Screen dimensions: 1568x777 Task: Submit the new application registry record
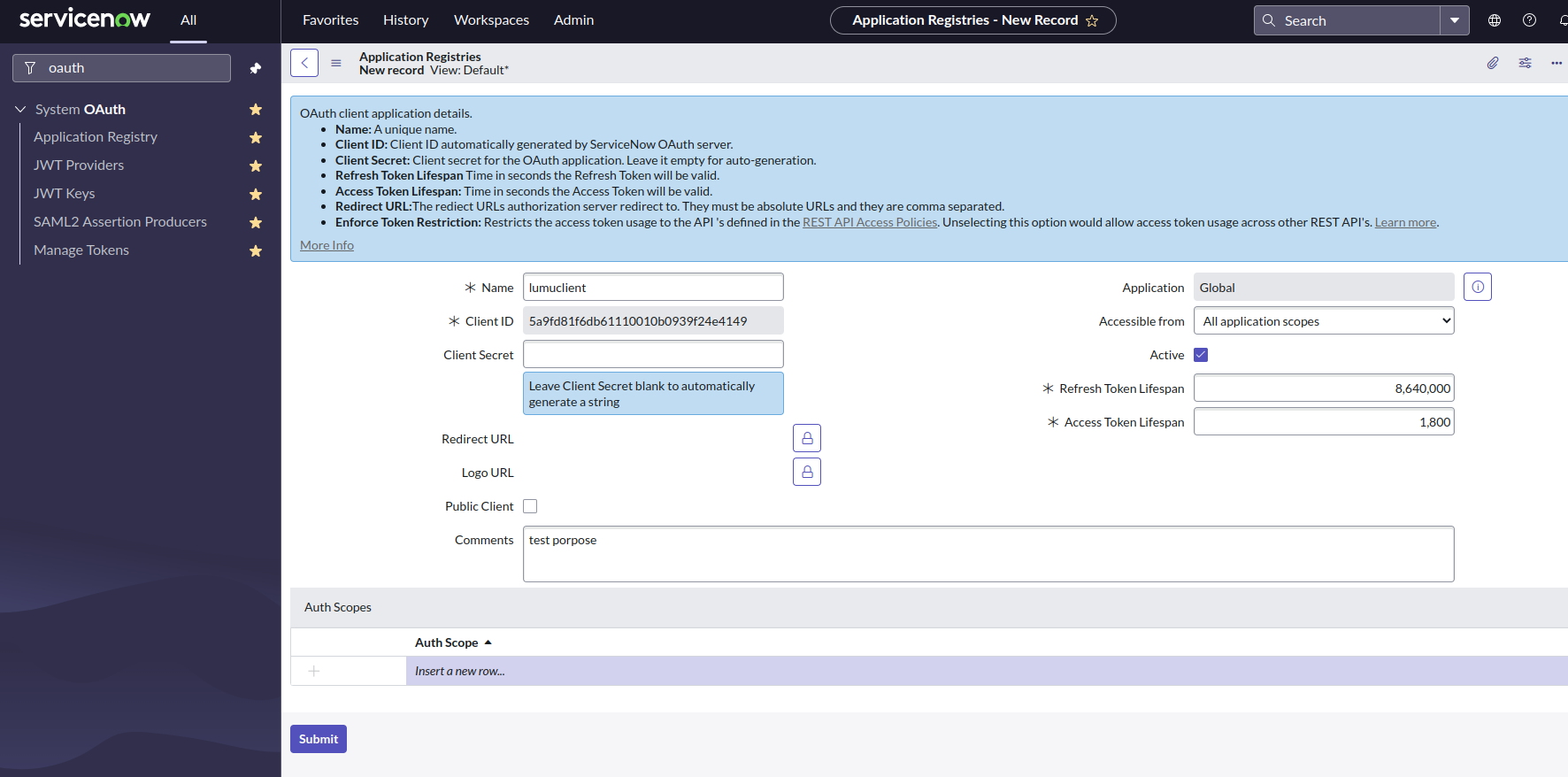[318, 739]
